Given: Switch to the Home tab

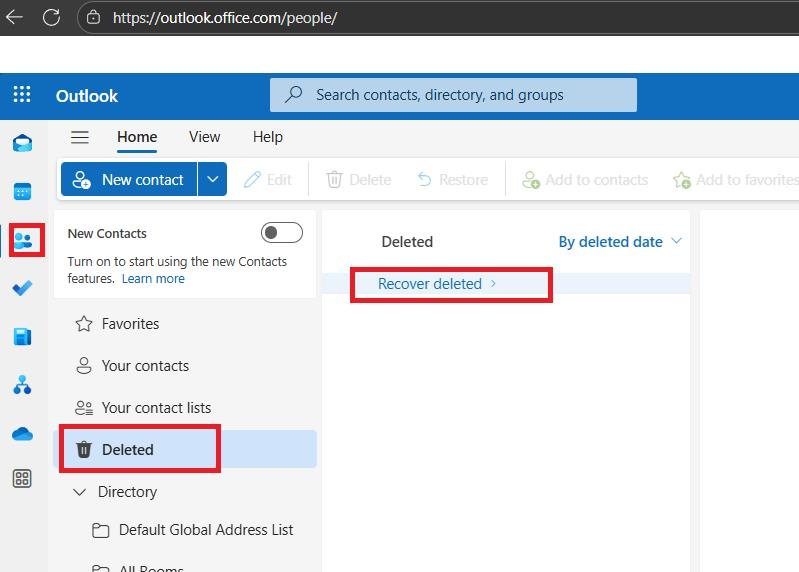Looking at the screenshot, I should coord(137,137).
